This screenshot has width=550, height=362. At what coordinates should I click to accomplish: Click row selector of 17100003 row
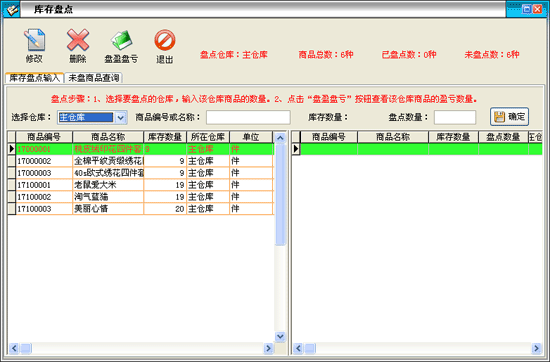pos(12,209)
